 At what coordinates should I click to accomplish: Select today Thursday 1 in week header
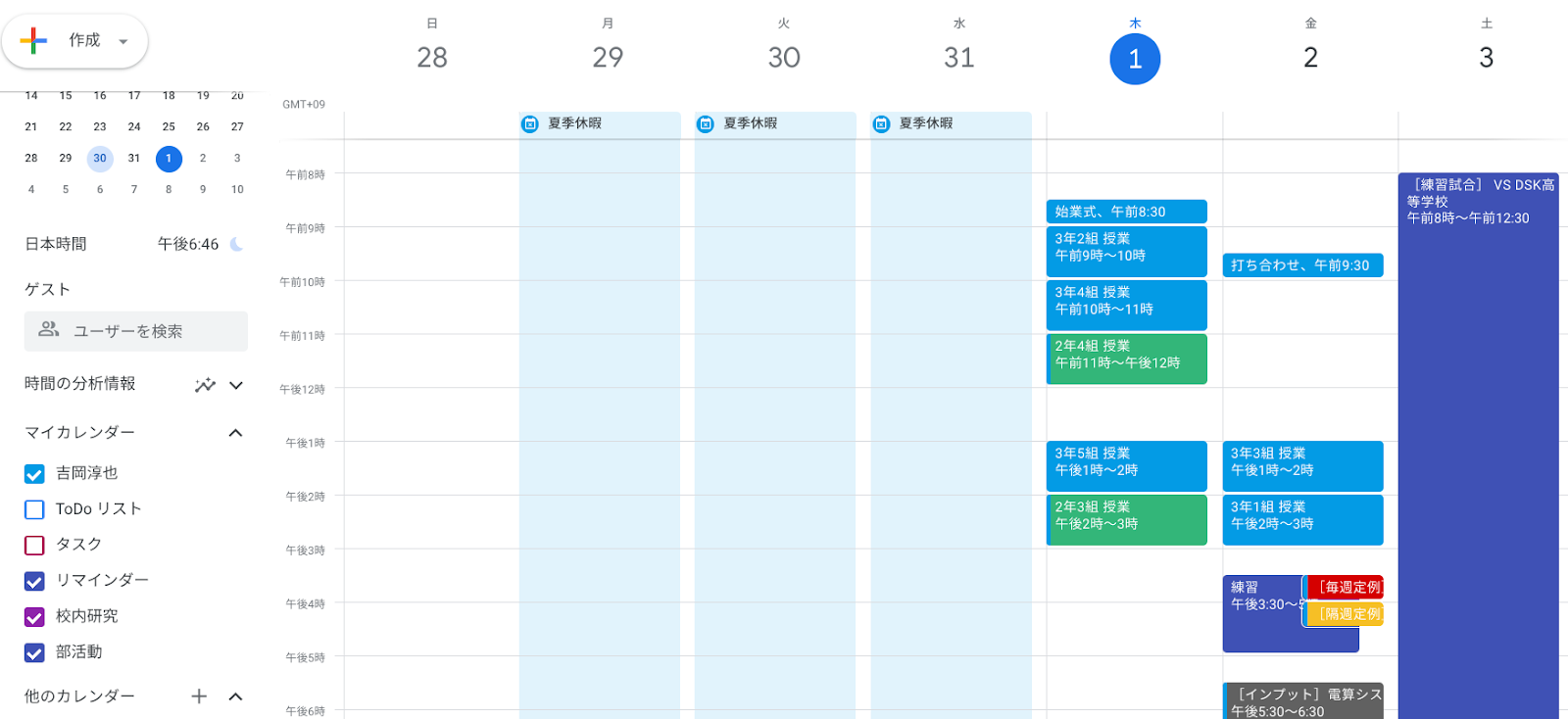[x=1135, y=59]
